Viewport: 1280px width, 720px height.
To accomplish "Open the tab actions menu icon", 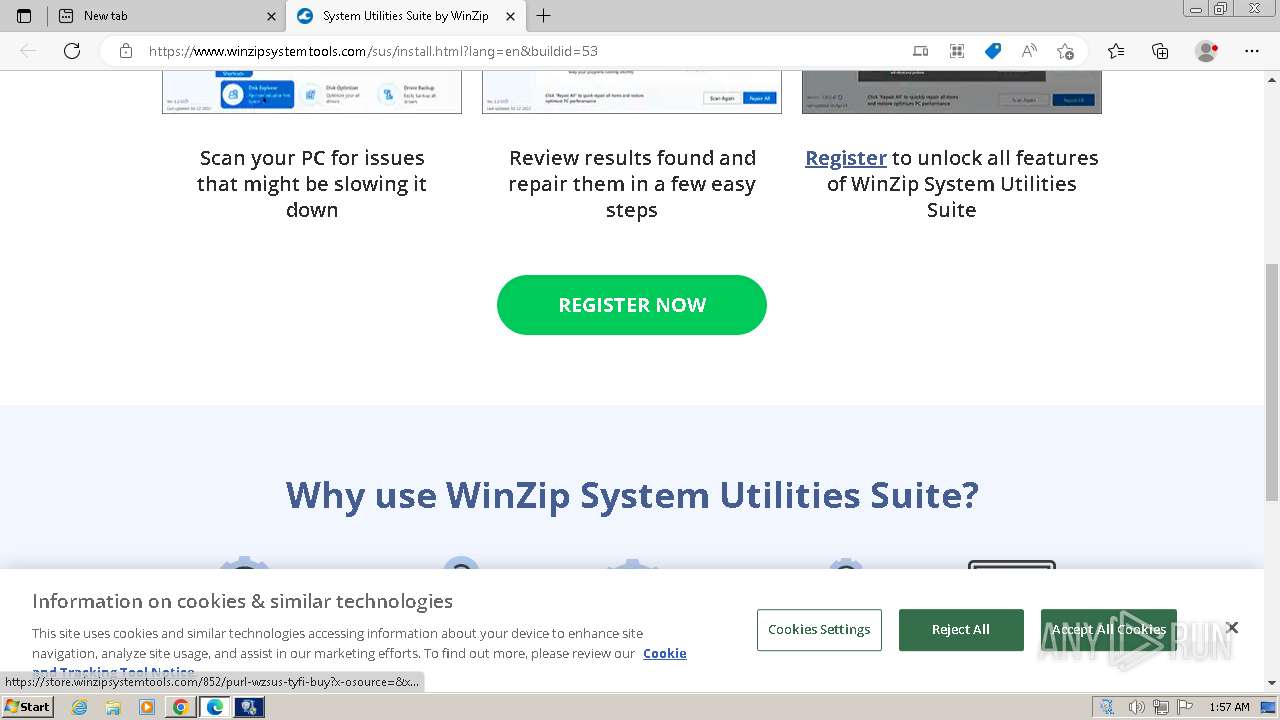I will 24,16.
